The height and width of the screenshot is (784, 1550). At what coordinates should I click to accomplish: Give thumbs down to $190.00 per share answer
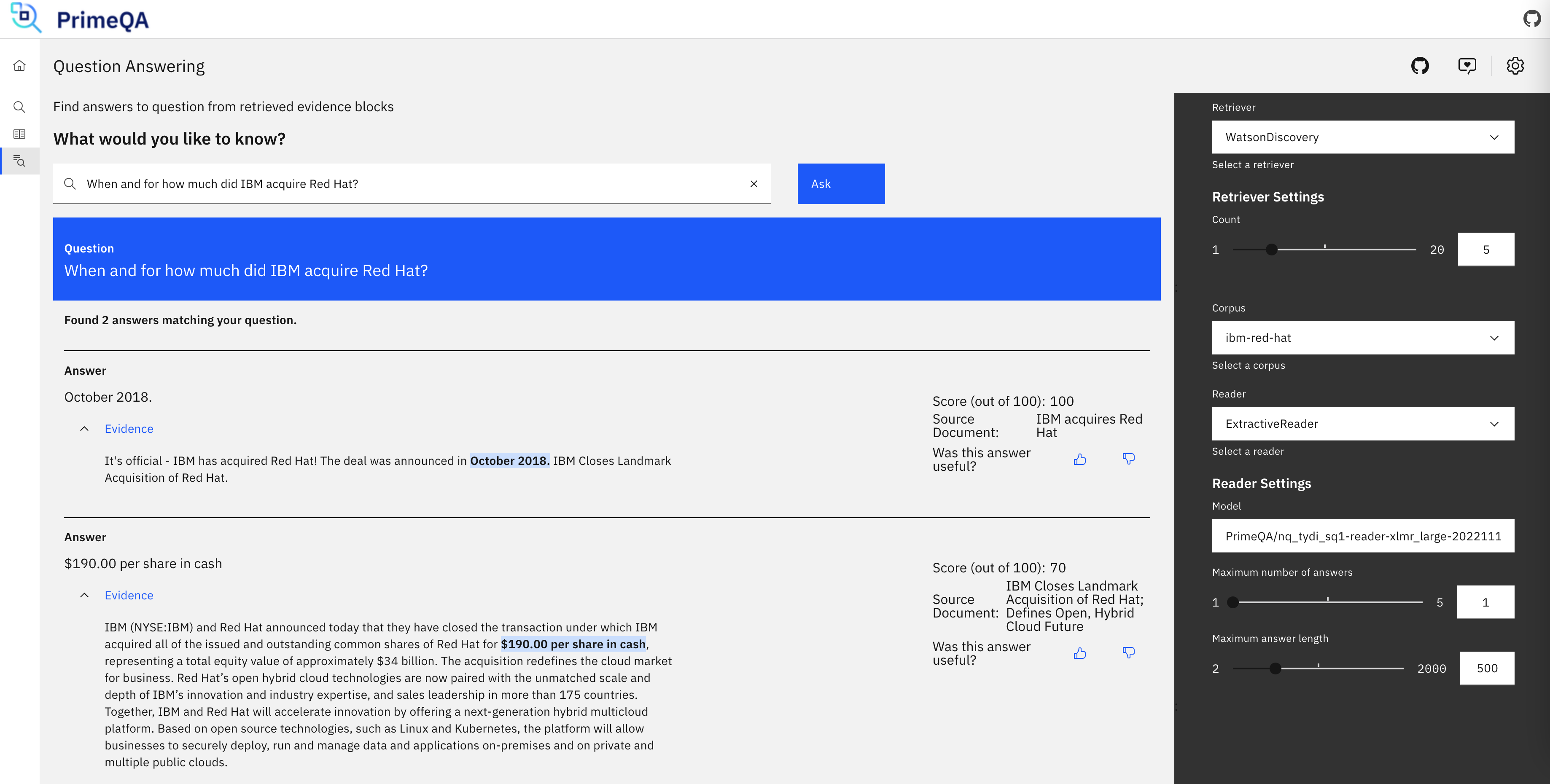click(x=1129, y=653)
